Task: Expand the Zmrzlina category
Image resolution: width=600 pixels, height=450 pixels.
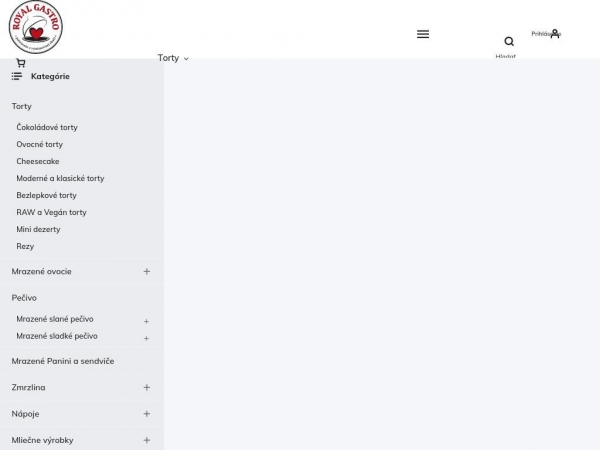Action: pyautogui.click(x=147, y=387)
